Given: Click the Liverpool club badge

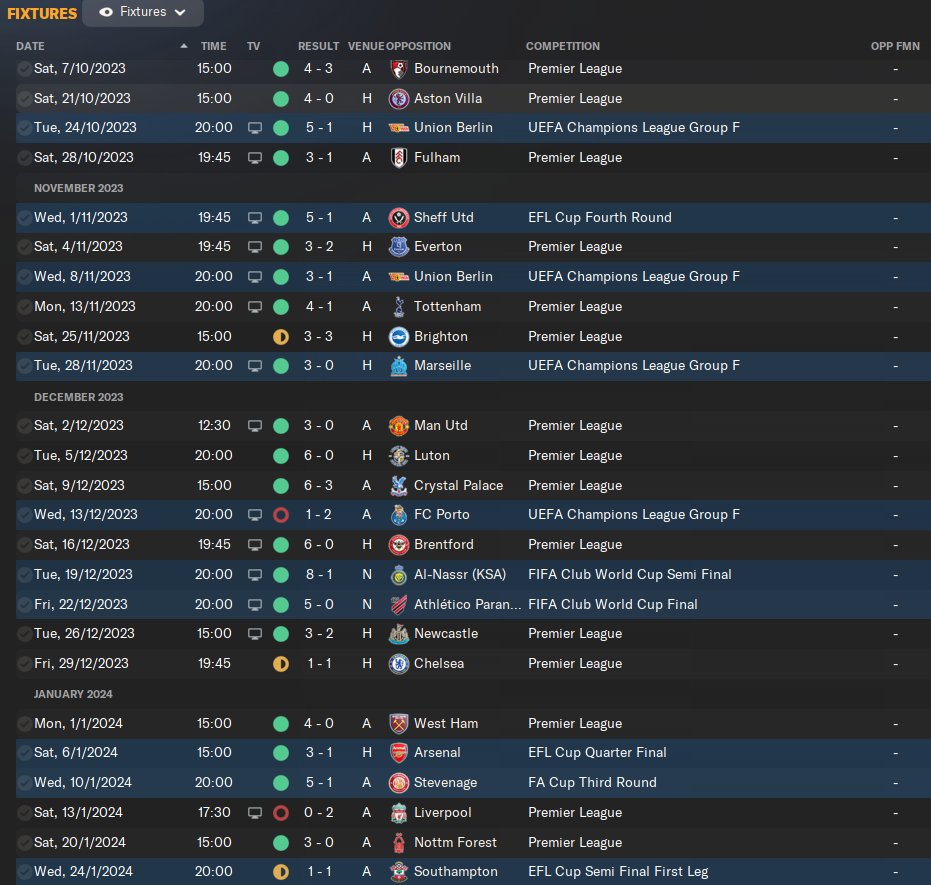Looking at the screenshot, I should (x=398, y=813).
